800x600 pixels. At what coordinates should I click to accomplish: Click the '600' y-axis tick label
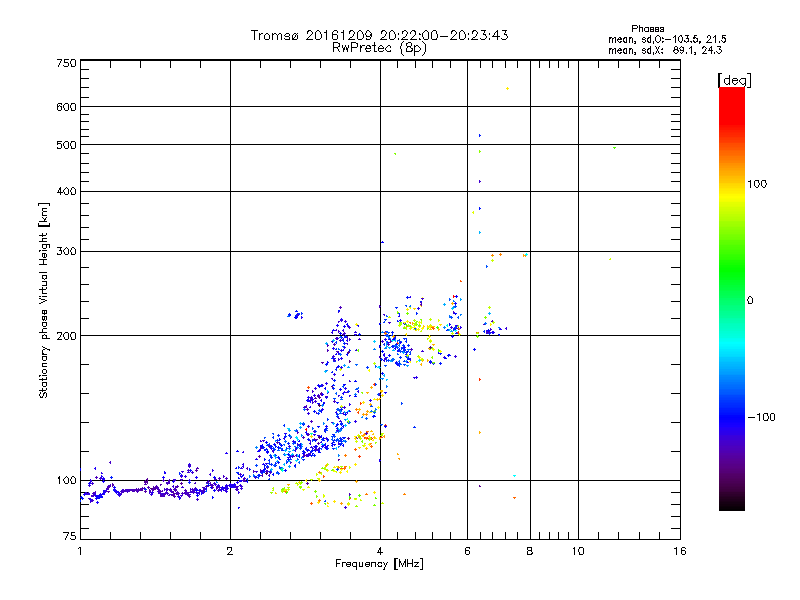[66, 107]
